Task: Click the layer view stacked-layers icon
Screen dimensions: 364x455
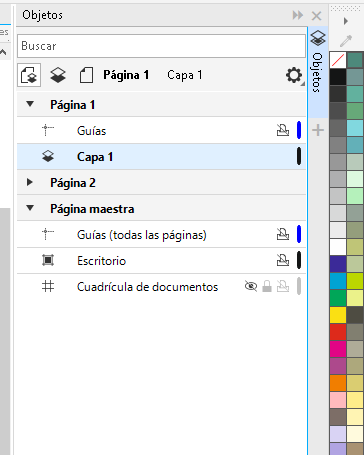Action: [x=58, y=75]
